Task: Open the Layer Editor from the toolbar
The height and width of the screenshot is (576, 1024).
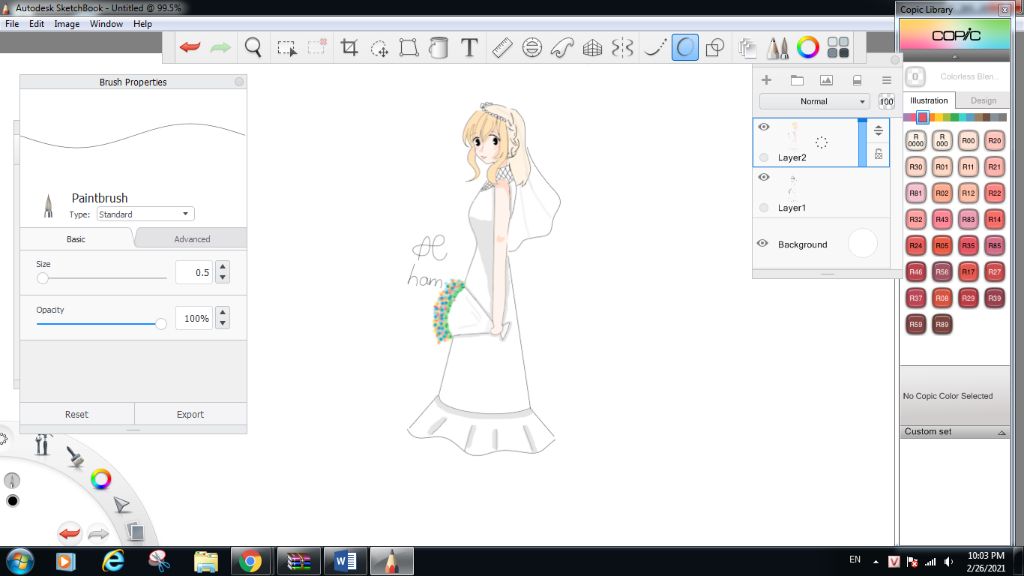Action: coord(747,47)
